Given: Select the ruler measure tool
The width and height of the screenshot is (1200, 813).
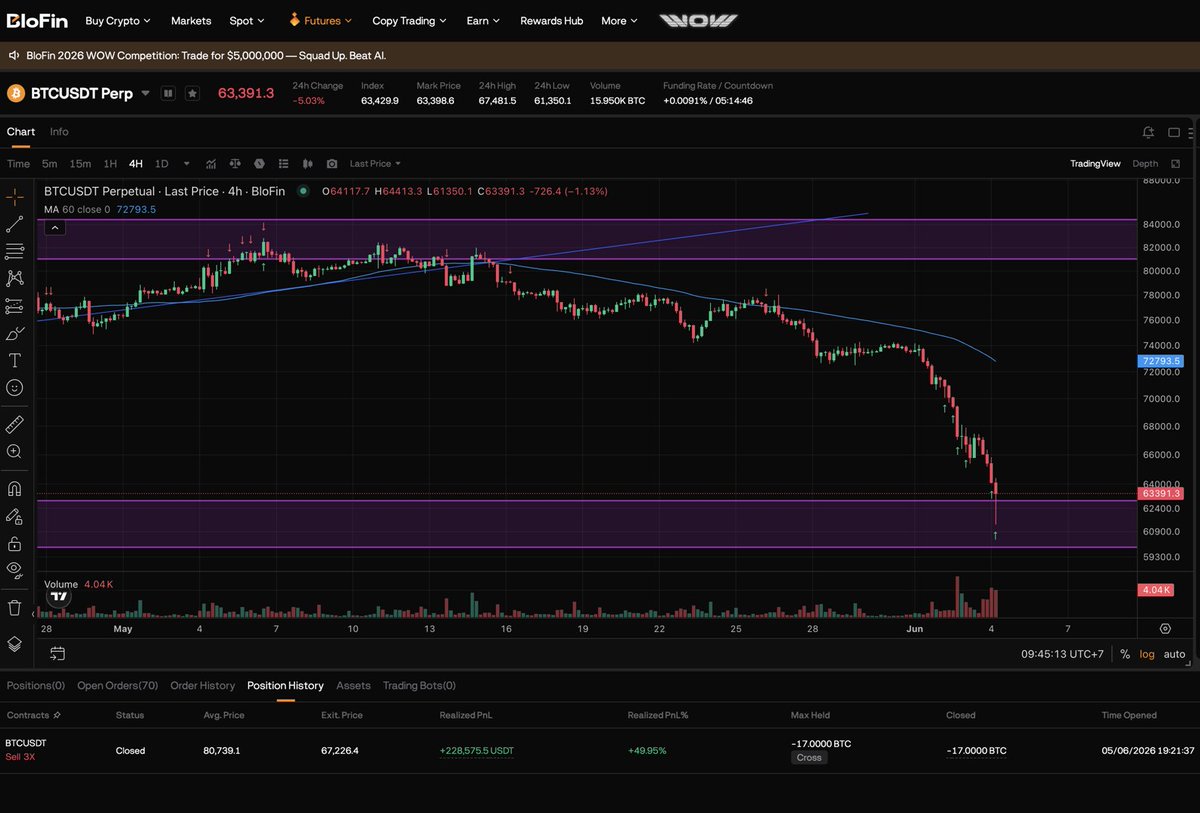Looking at the screenshot, I should click(15, 424).
